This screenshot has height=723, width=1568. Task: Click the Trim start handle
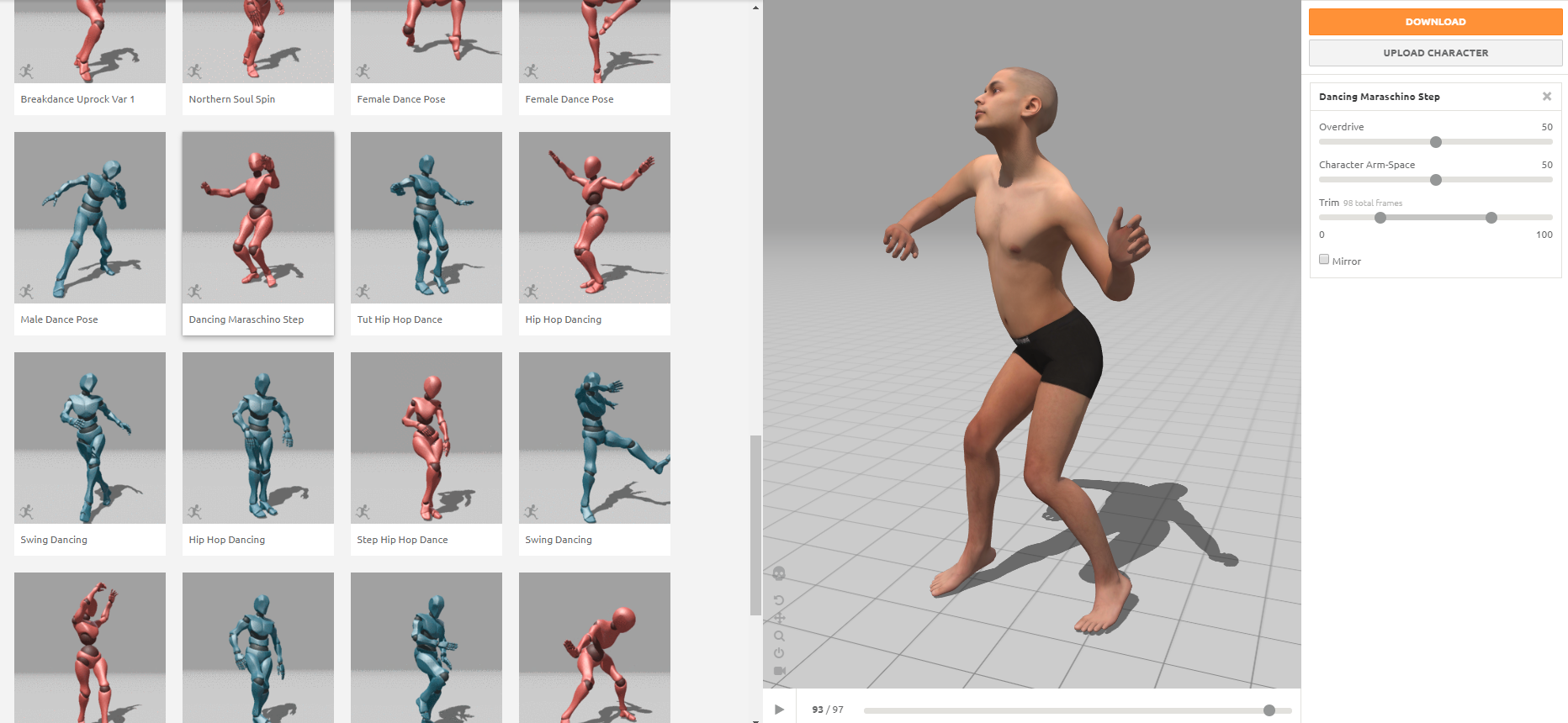tap(1380, 218)
